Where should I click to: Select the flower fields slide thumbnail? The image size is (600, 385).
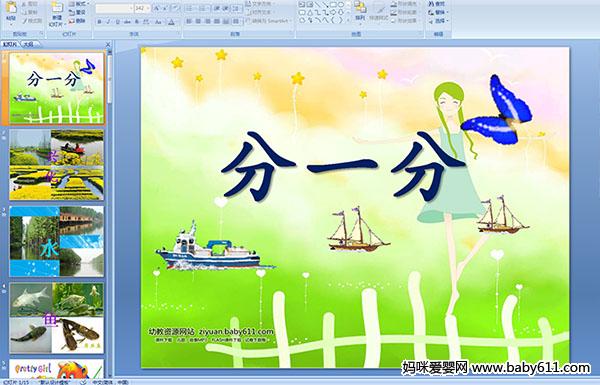(57, 165)
